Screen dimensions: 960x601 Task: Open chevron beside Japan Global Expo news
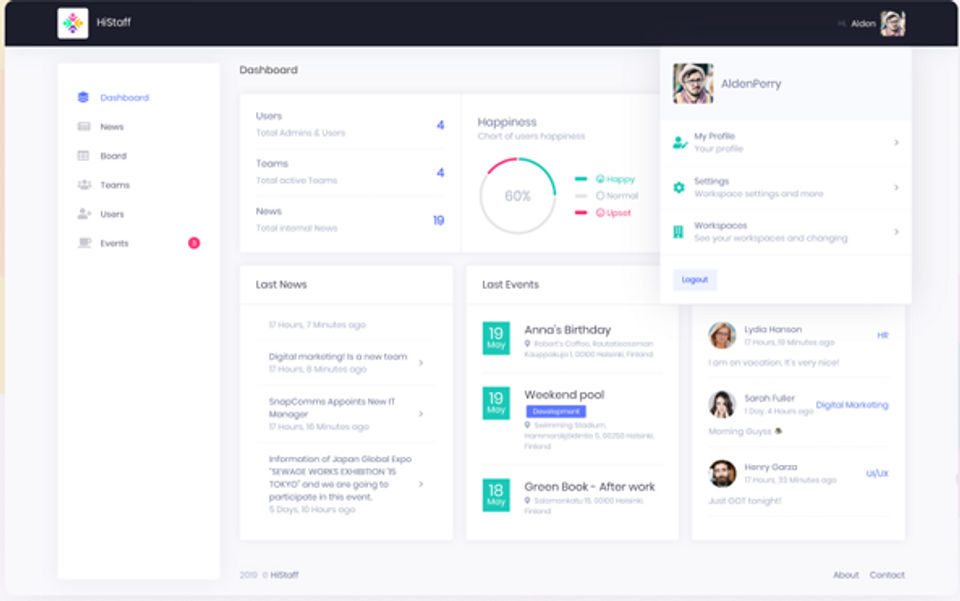[x=421, y=484]
